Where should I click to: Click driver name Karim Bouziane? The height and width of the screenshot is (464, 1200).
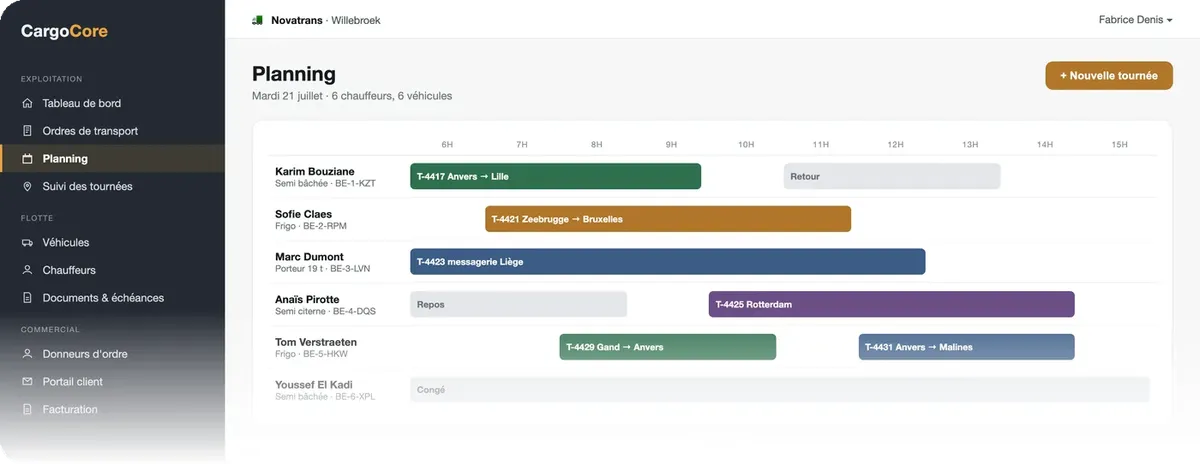pyautogui.click(x=315, y=171)
